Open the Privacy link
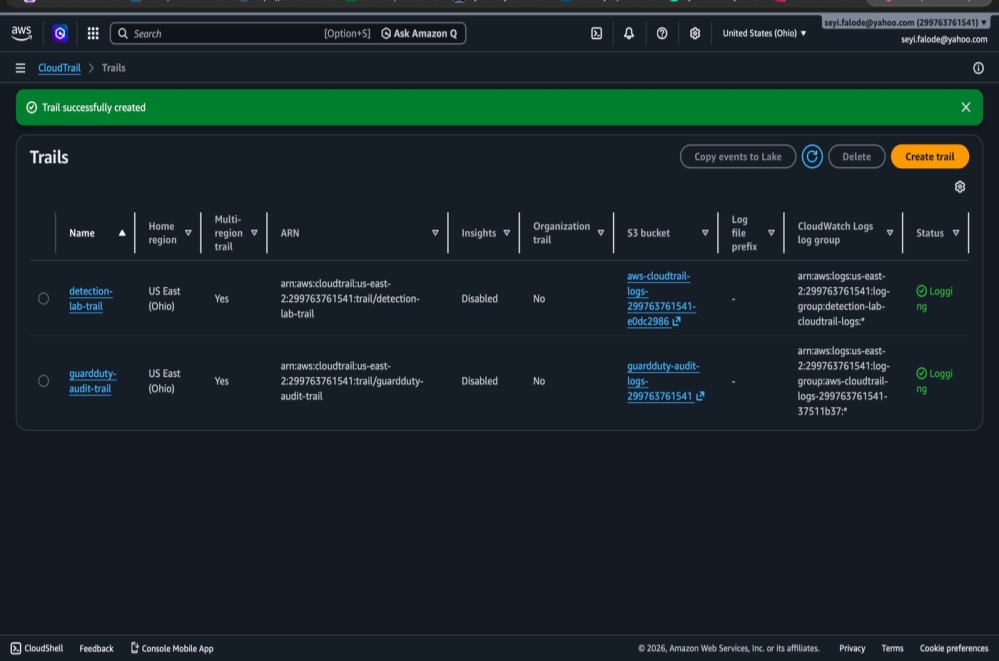 852,648
